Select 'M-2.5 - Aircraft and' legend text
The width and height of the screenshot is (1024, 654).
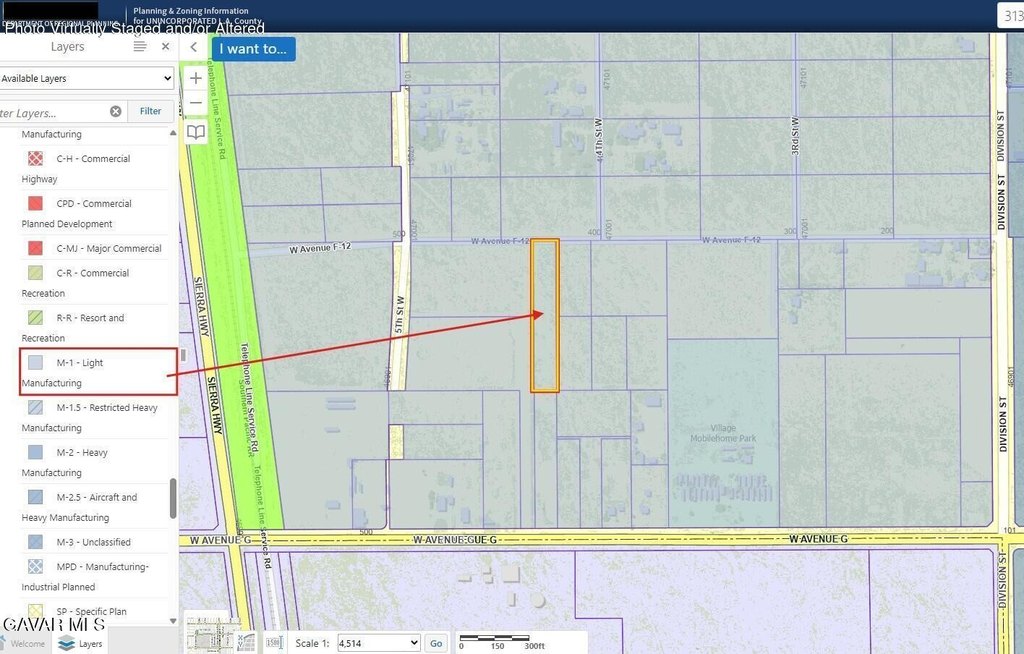tap(97, 497)
